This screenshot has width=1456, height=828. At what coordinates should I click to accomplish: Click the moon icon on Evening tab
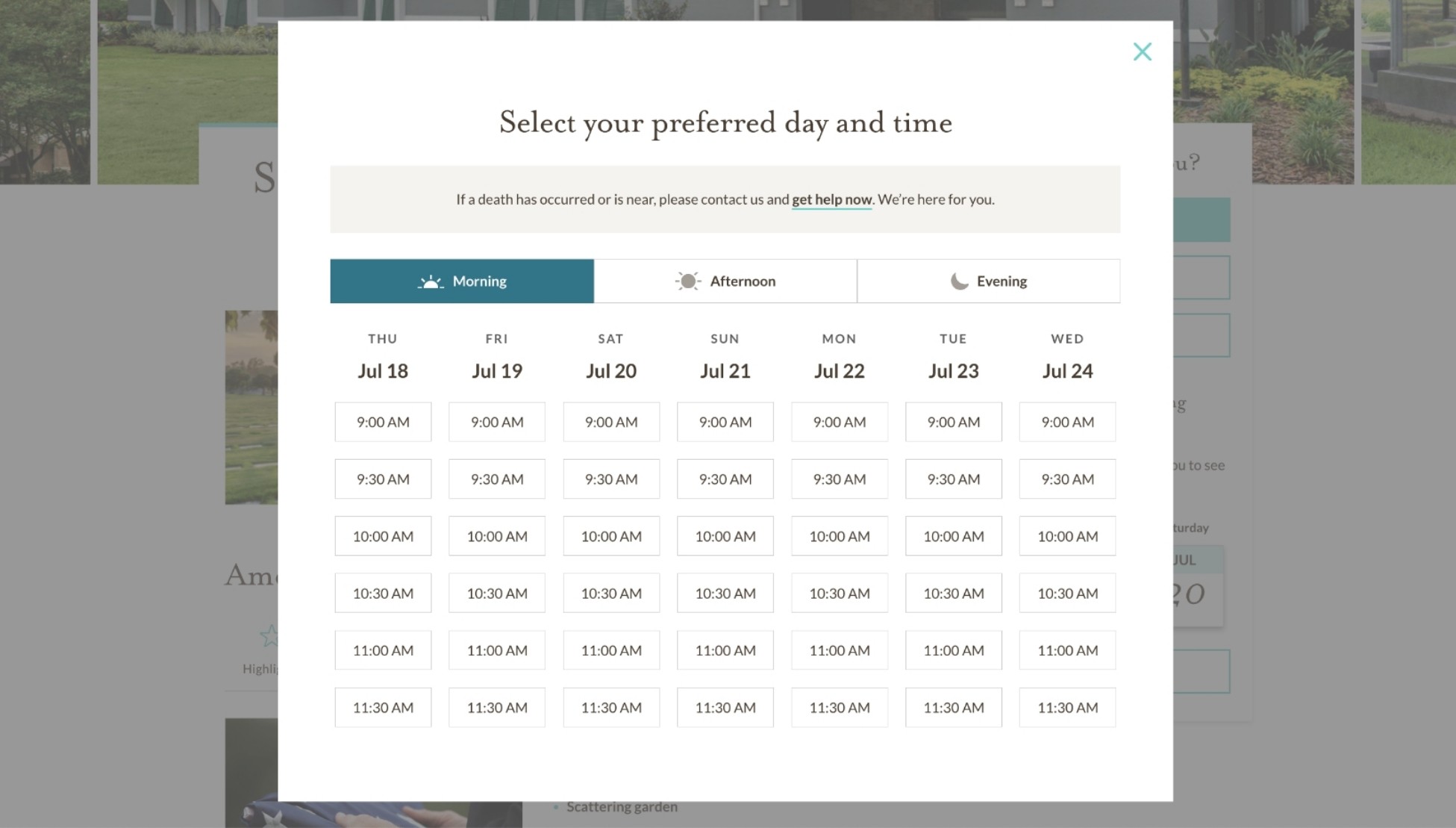(x=959, y=281)
